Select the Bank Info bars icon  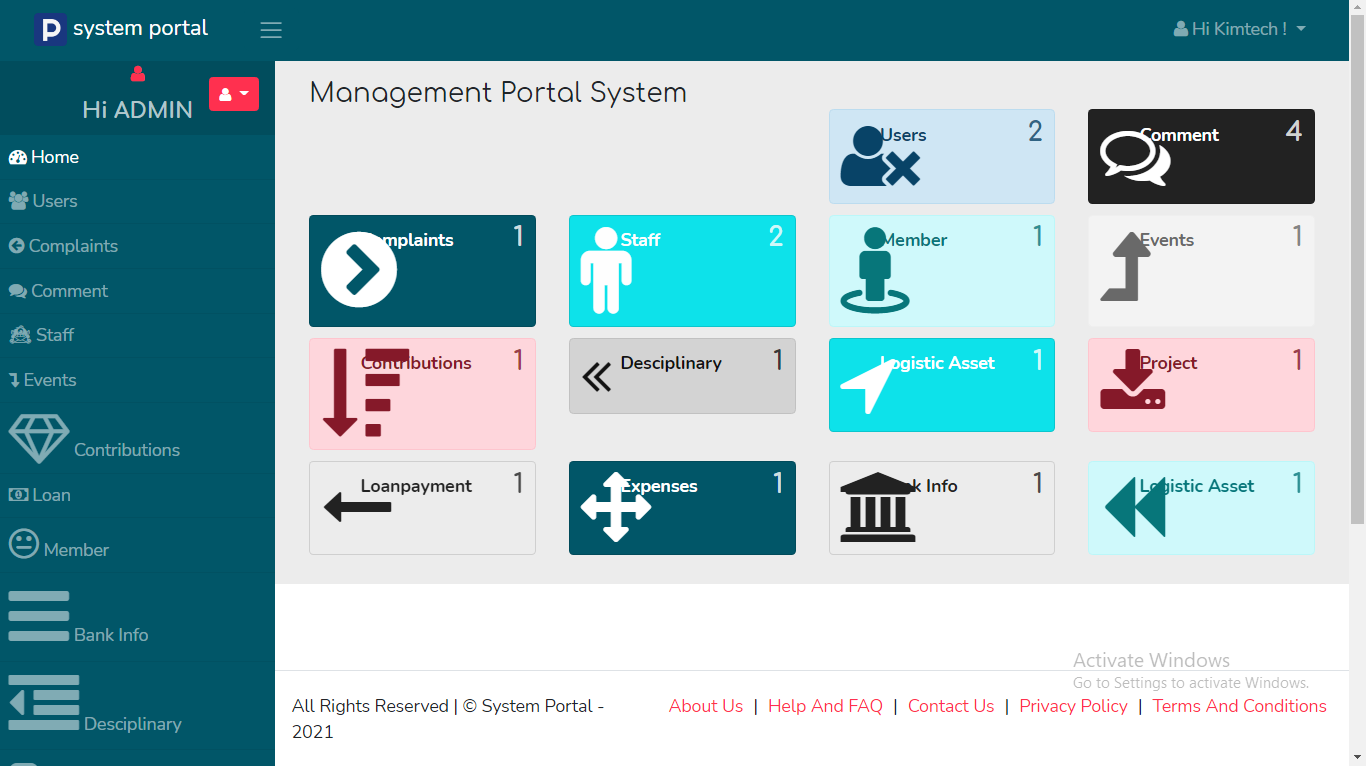coord(38,614)
